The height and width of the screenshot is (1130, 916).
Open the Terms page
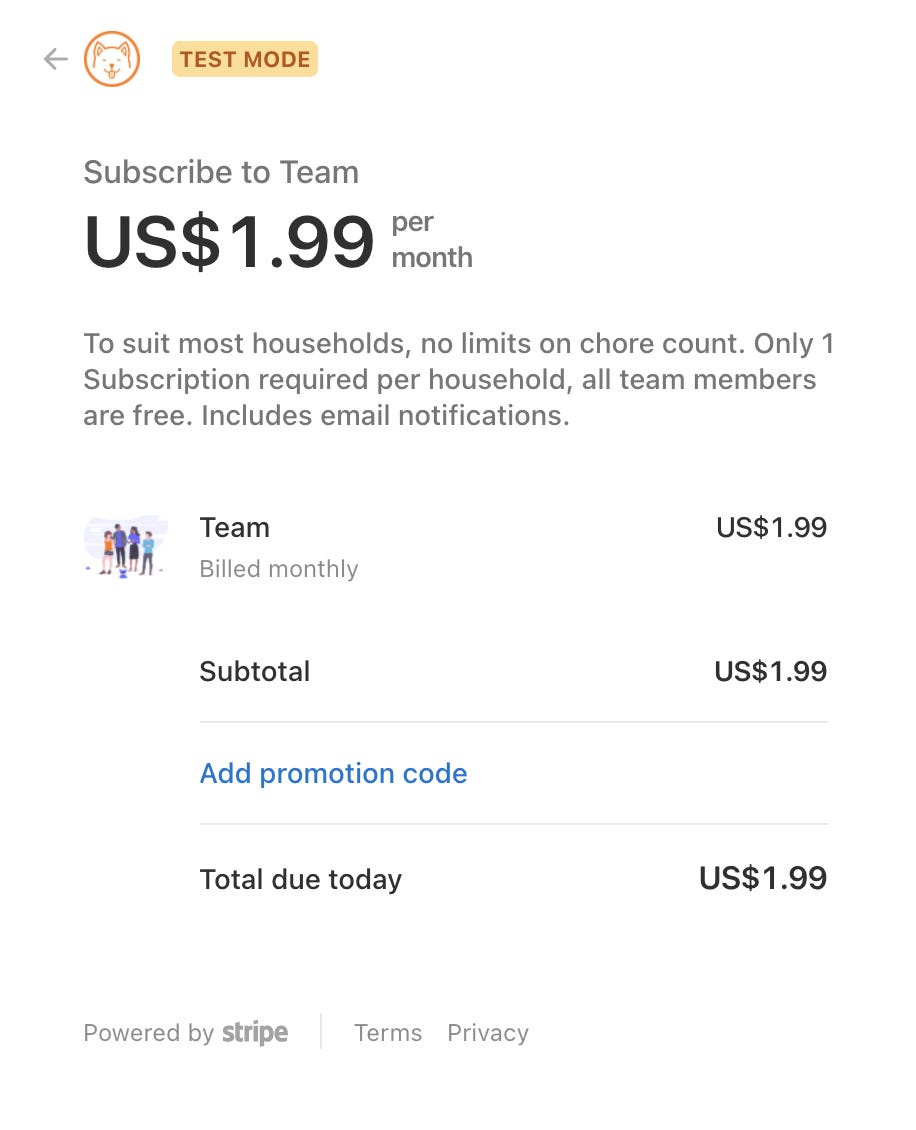(388, 1033)
